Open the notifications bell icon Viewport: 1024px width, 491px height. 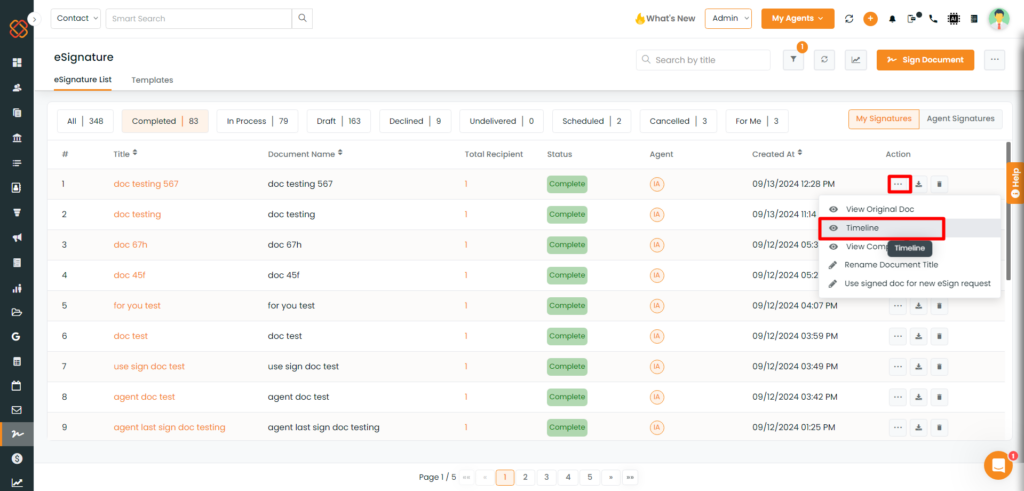pyautogui.click(x=892, y=19)
